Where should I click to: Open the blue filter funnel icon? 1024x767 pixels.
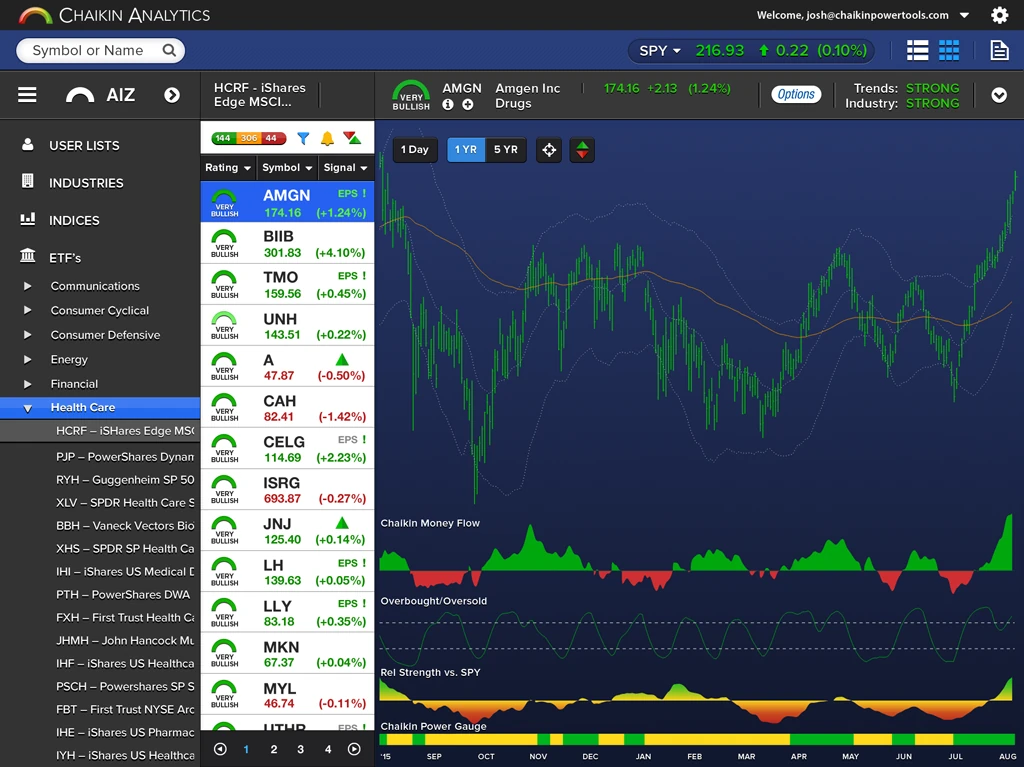[303, 138]
